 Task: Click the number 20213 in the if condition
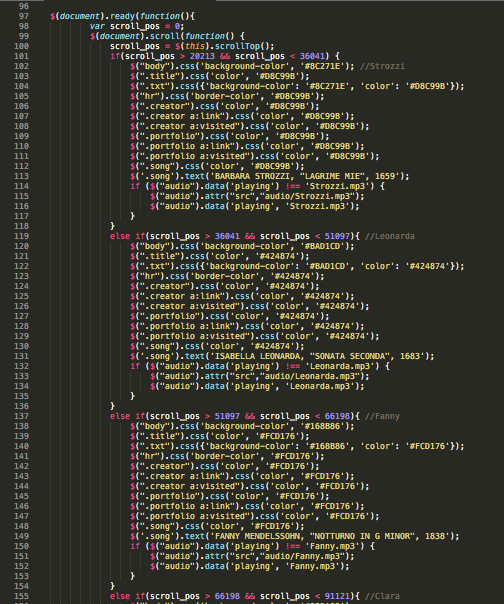[202, 56]
